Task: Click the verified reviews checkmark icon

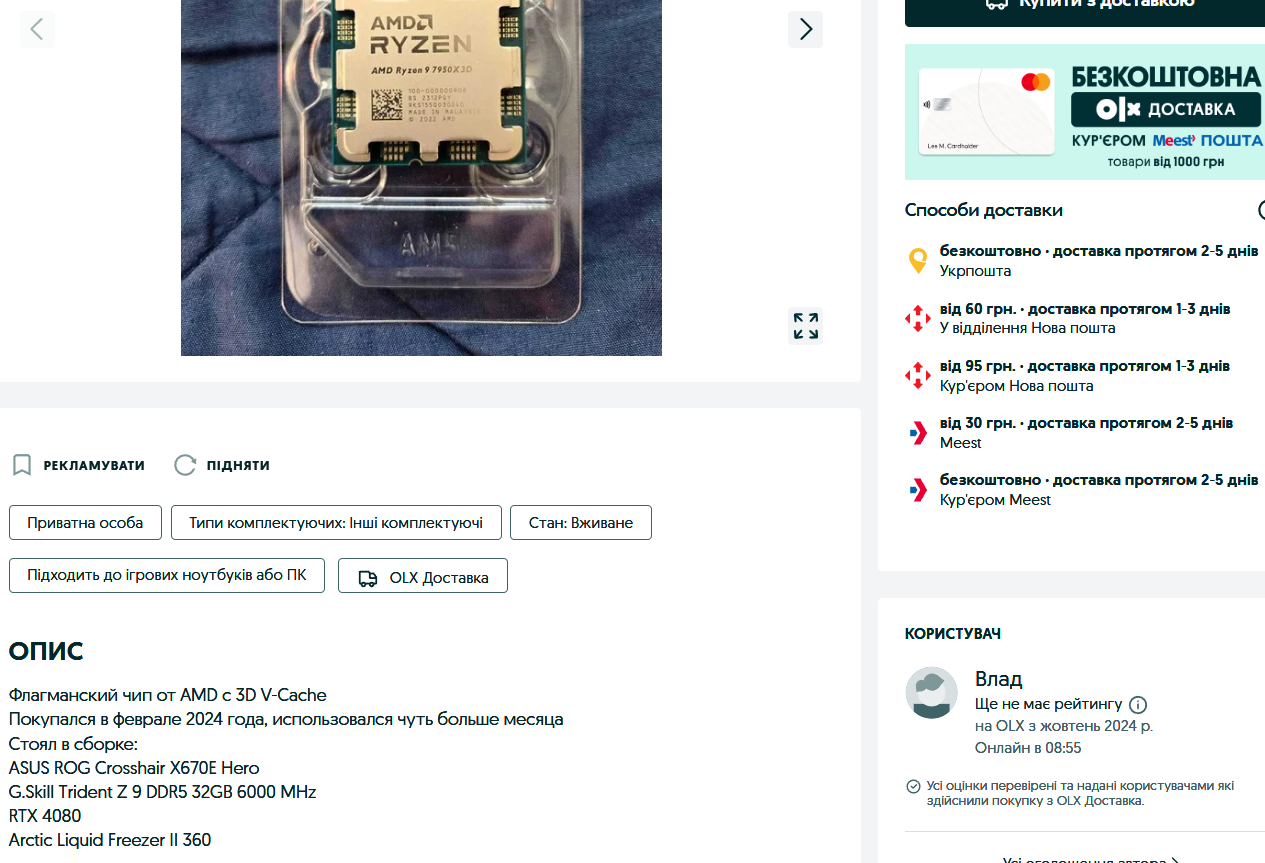Action: tap(913, 786)
